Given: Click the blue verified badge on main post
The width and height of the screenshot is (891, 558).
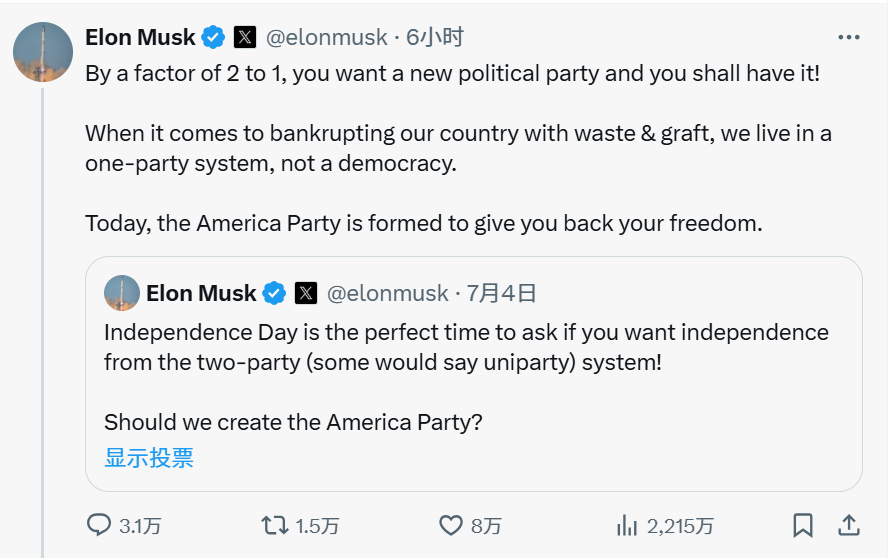Looking at the screenshot, I should (x=213, y=38).
